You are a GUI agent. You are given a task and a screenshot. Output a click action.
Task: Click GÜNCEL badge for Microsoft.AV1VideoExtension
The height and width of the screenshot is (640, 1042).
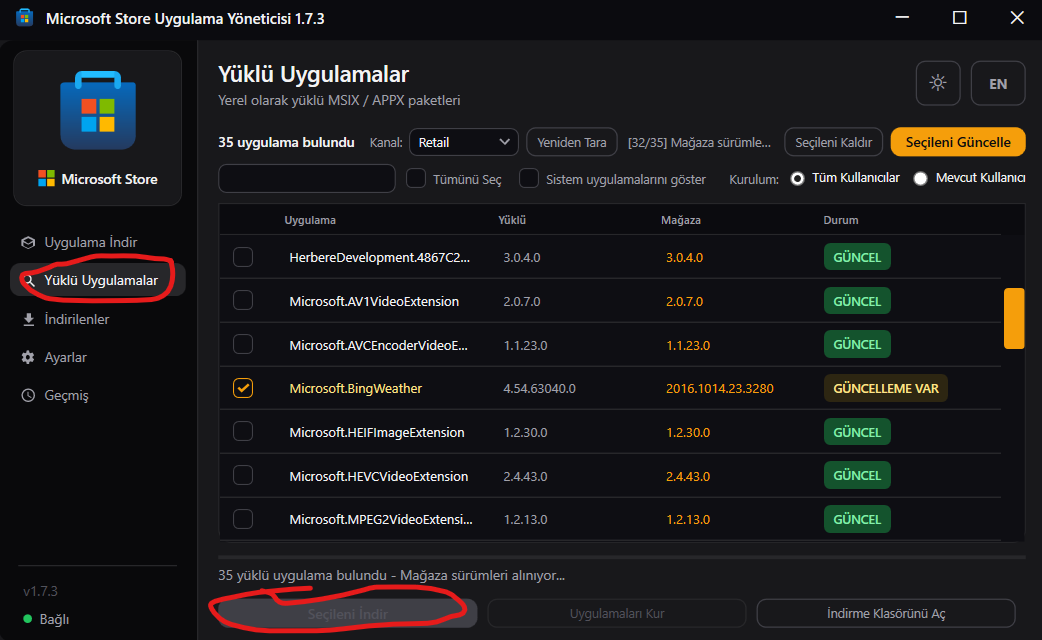[857, 301]
